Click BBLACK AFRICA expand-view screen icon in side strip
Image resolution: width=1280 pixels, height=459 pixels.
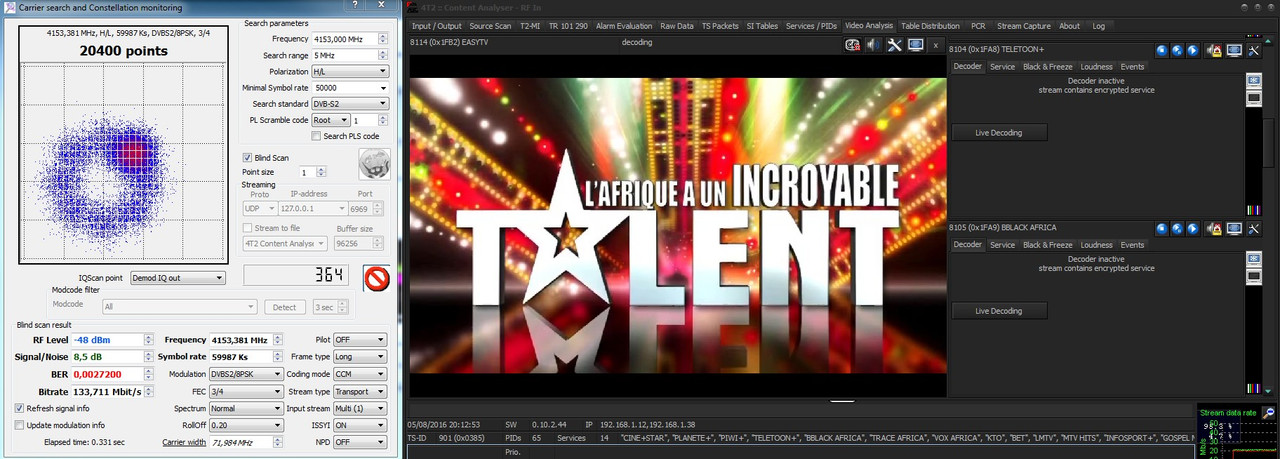click(x=1254, y=258)
